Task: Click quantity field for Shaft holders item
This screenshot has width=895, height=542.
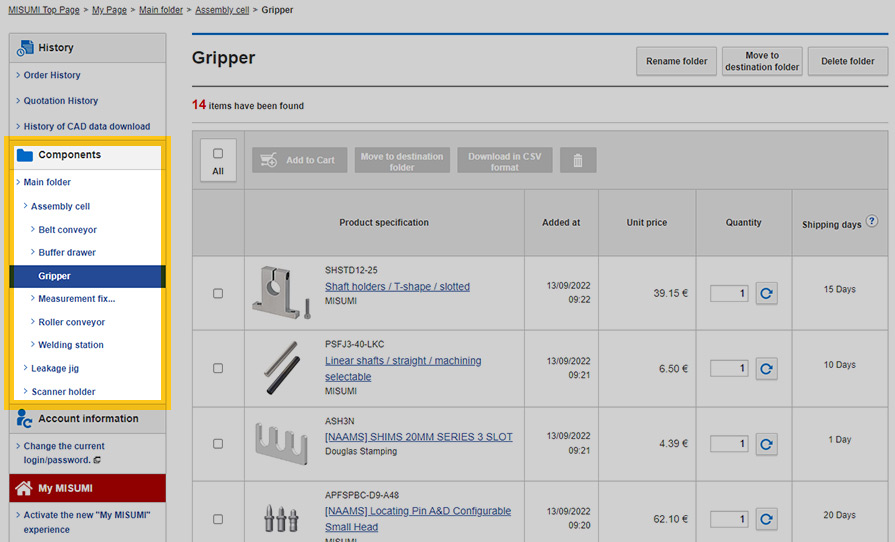Action: click(x=728, y=293)
